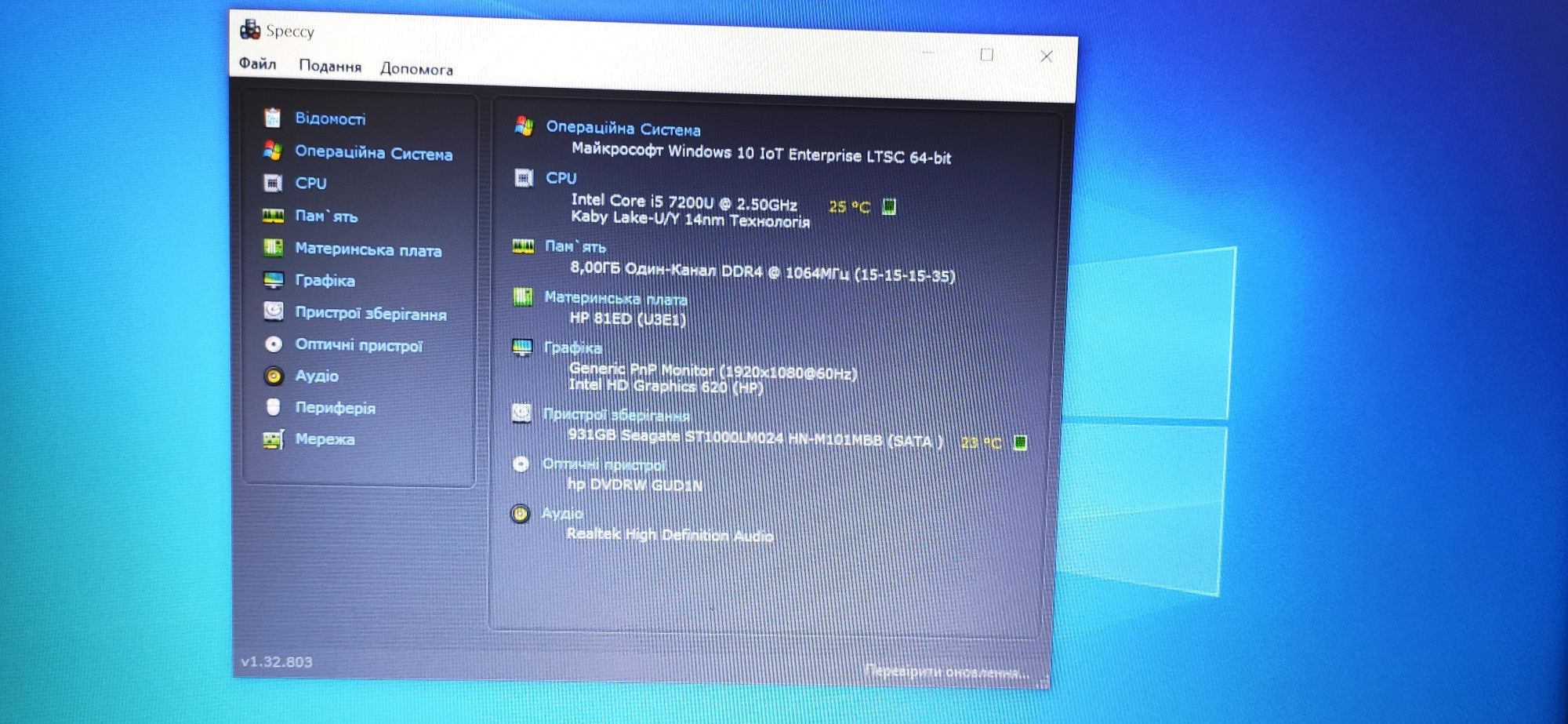Select Оптичні пристрої in the sidebar
The image size is (1568, 724).
pos(358,345)
